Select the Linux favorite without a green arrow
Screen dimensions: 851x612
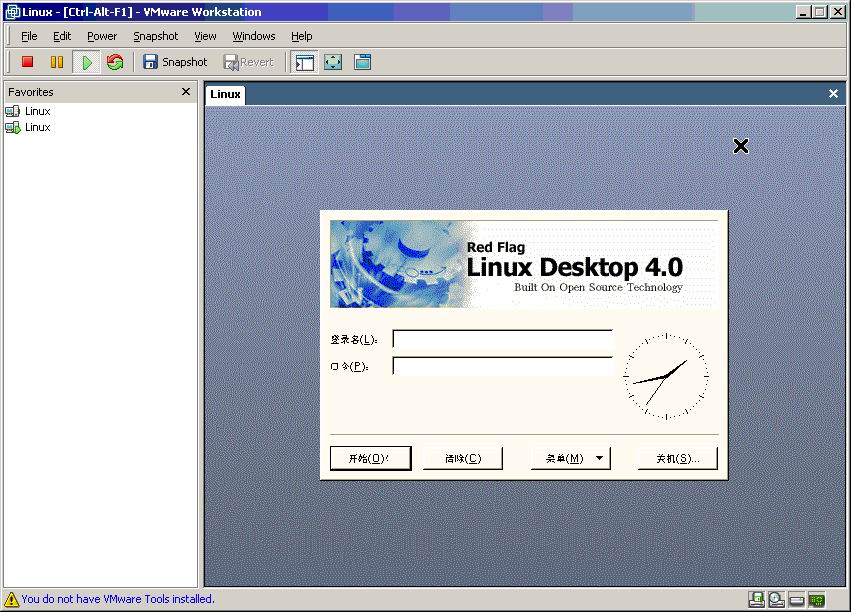point(28,111)
